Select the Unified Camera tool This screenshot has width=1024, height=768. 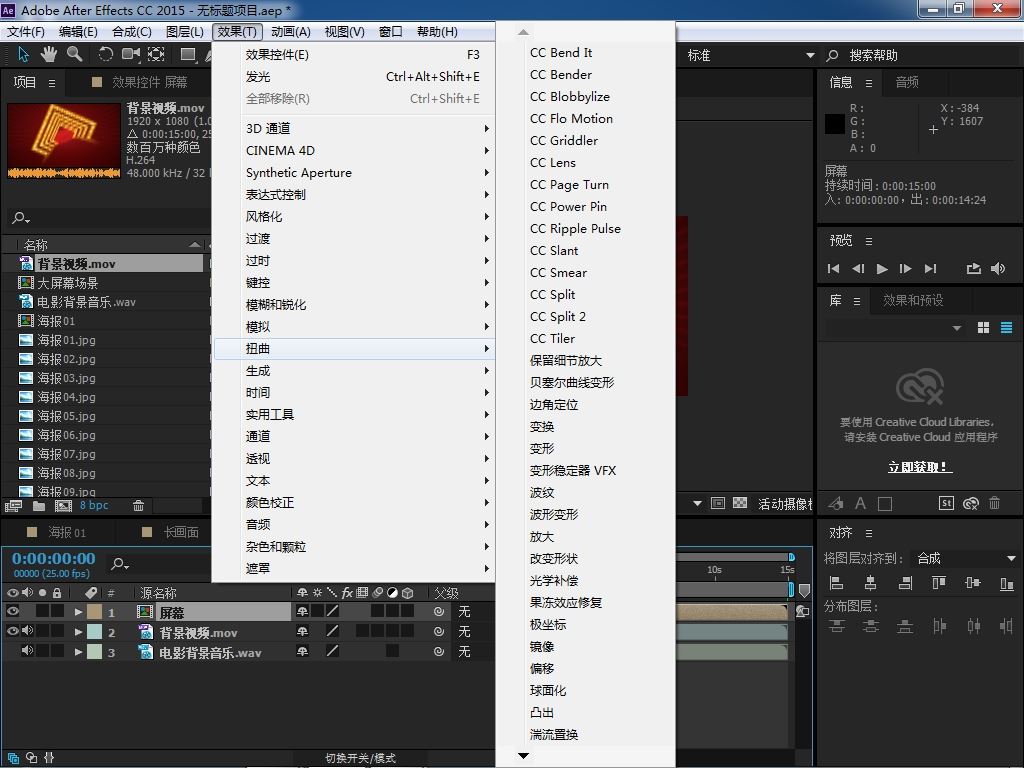coord(131,54)
